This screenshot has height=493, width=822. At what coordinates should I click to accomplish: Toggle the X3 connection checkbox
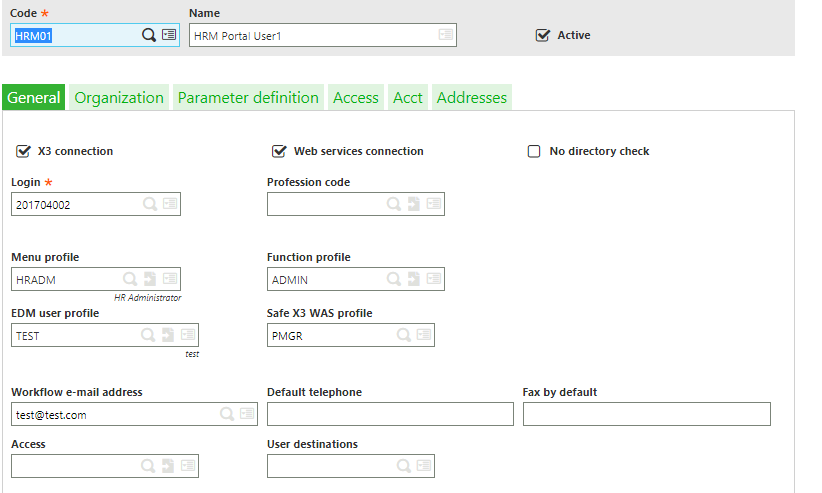[x=23, y=151]
